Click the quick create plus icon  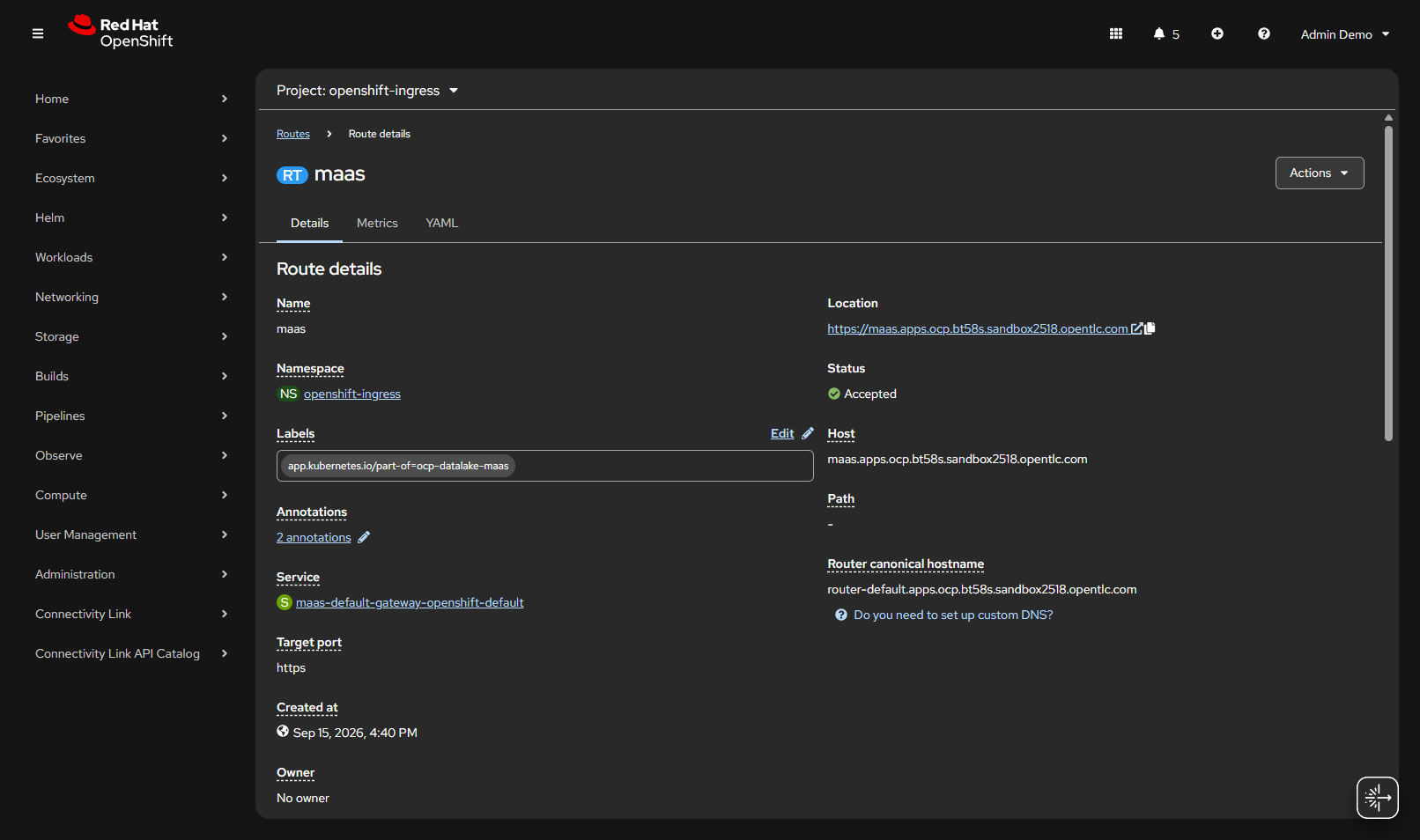1217,33
